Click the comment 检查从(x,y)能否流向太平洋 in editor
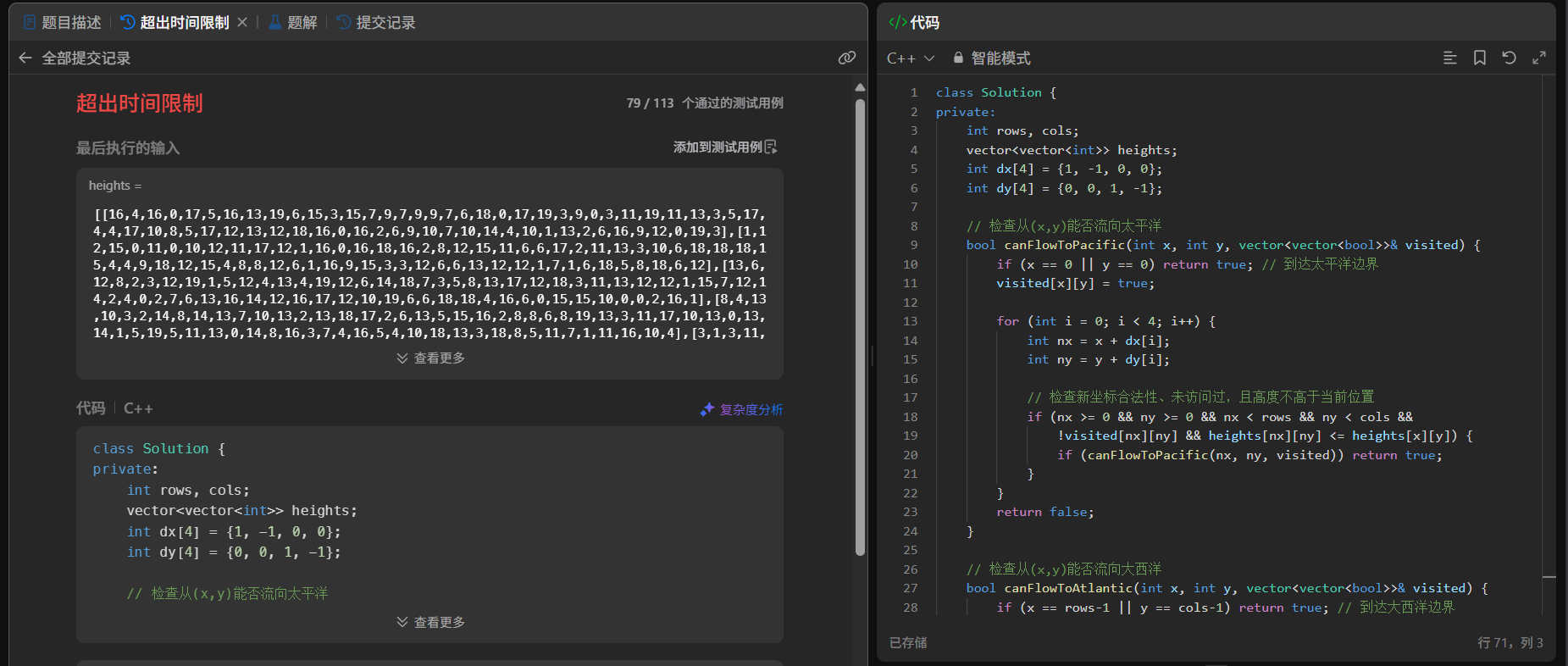 (x=1064, y=225)
